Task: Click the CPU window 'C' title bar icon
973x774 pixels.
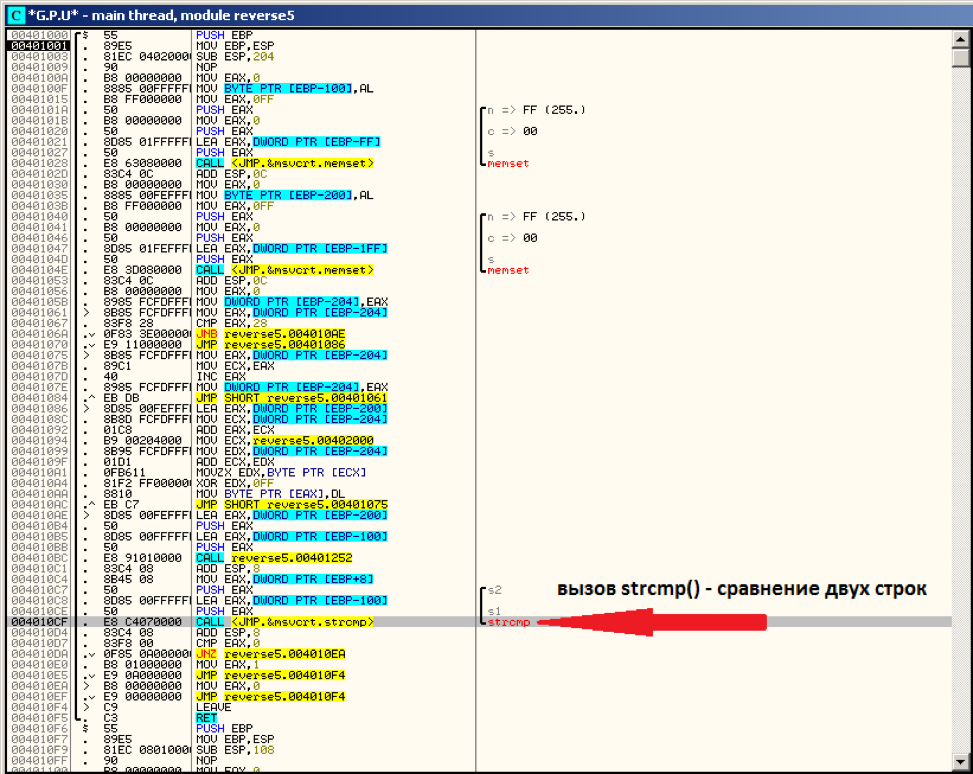Action: point(16,15)
